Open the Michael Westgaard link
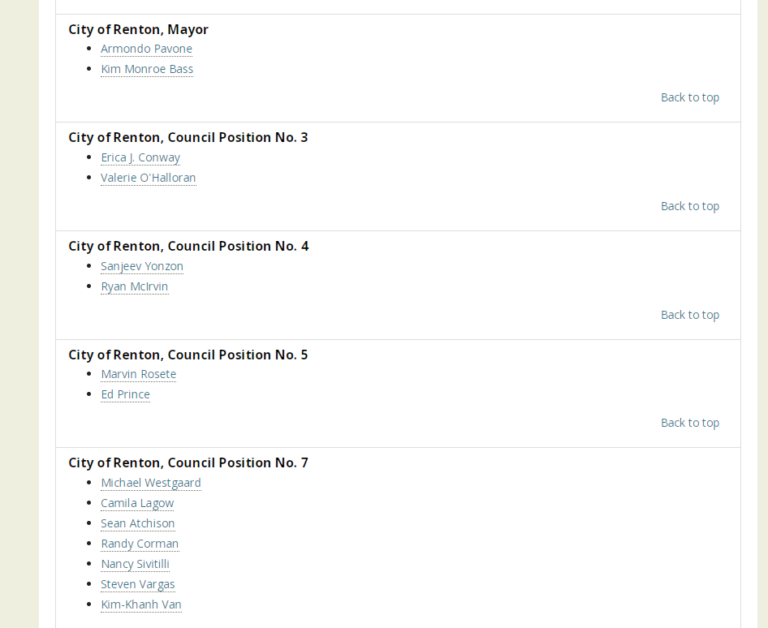 click(x=150, y=483)
